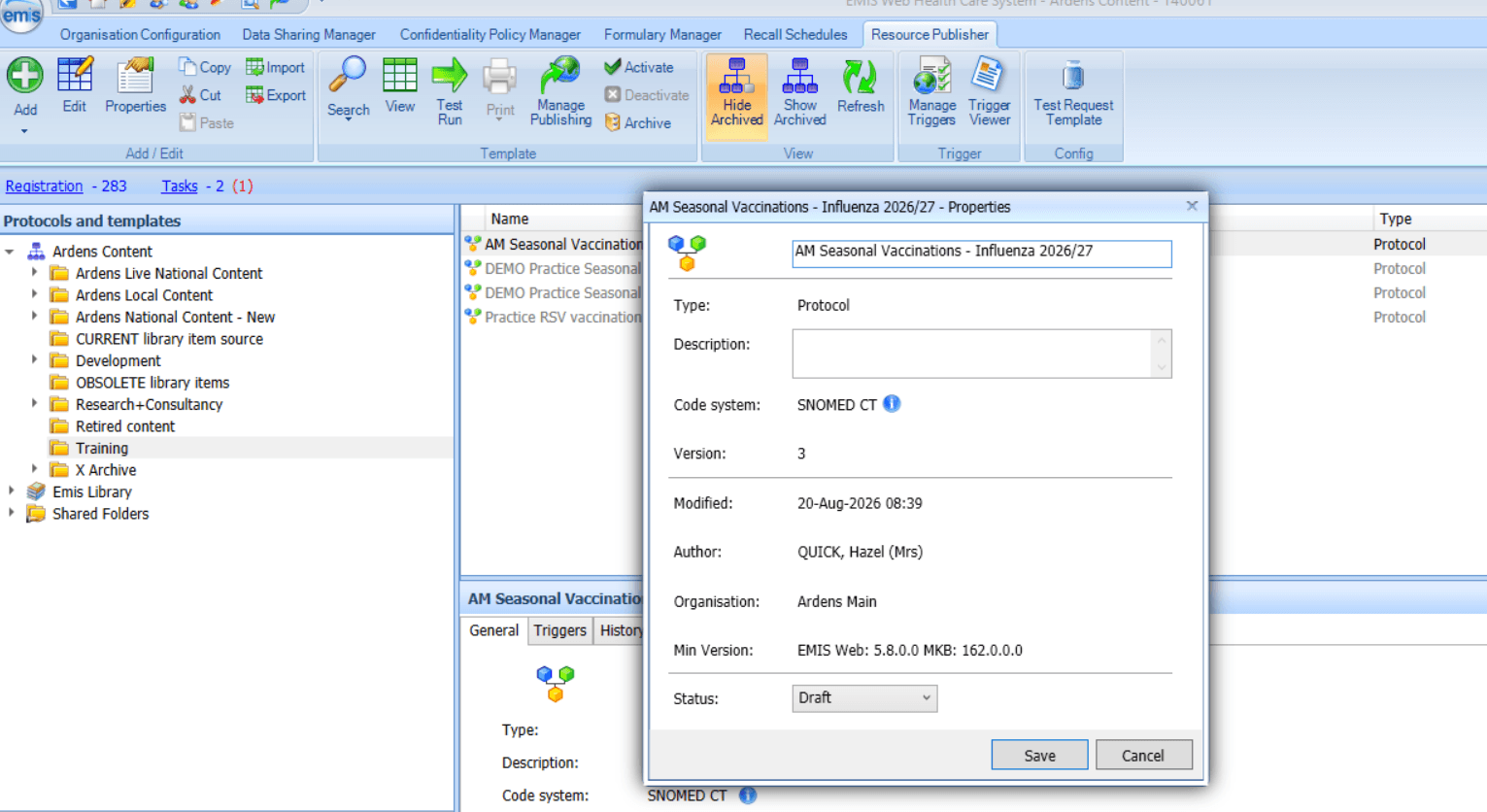Image resolution: width=1487 pixels, height=812 pixels.
Task: Open the Search tool
Action: pos(348,87)
